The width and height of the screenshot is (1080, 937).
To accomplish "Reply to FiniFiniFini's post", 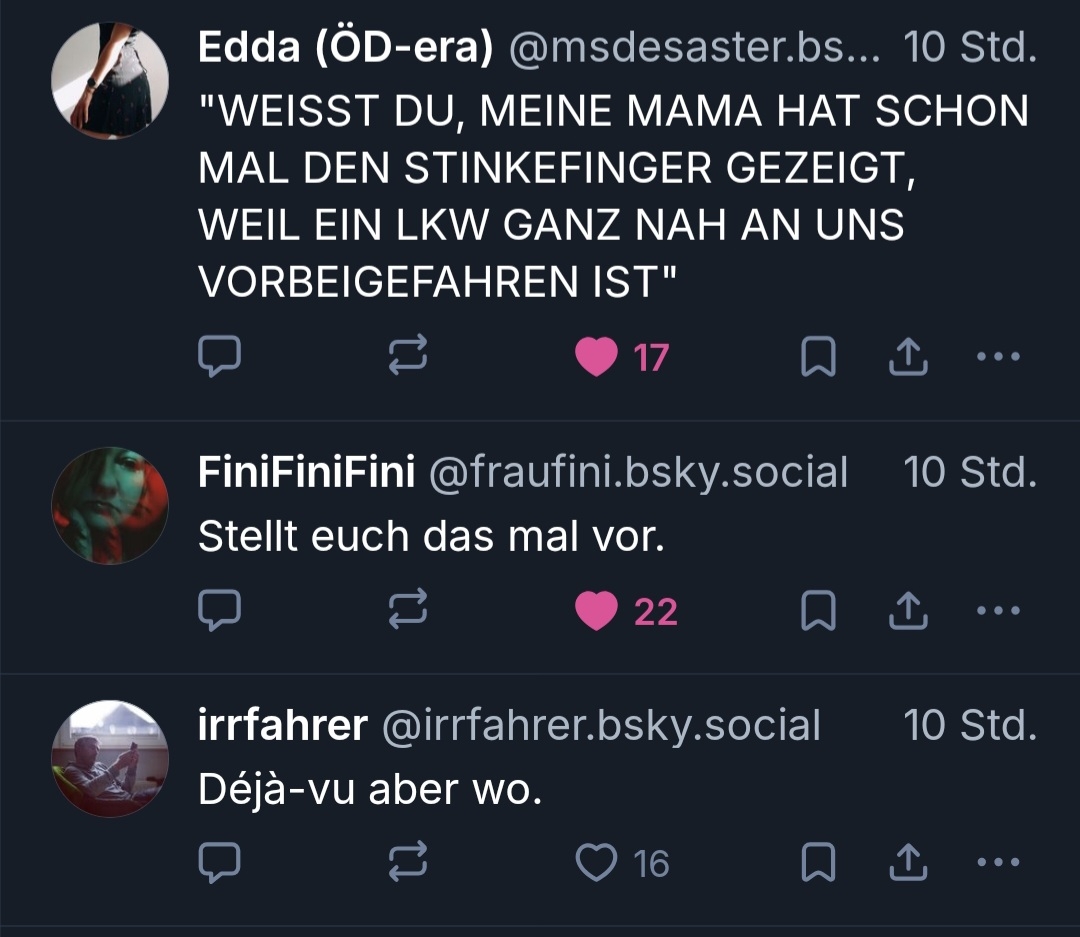I will click(219, 611).
